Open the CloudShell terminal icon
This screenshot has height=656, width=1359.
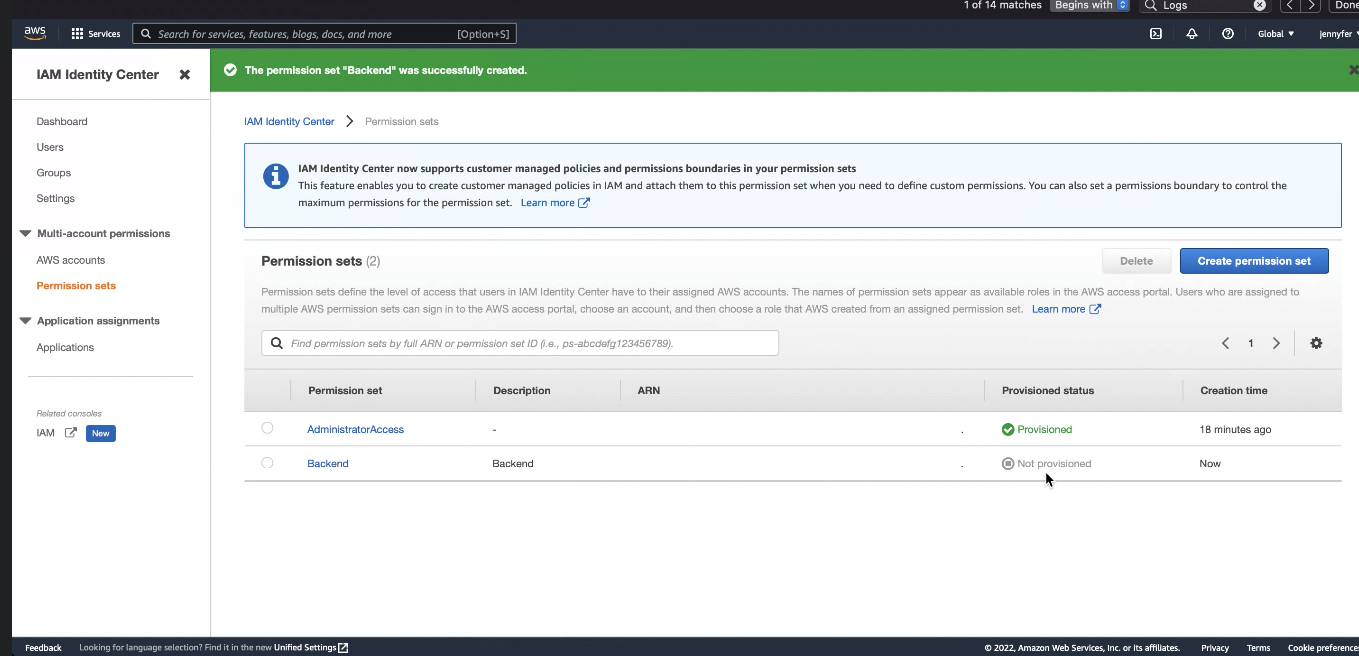point(1156,34)
